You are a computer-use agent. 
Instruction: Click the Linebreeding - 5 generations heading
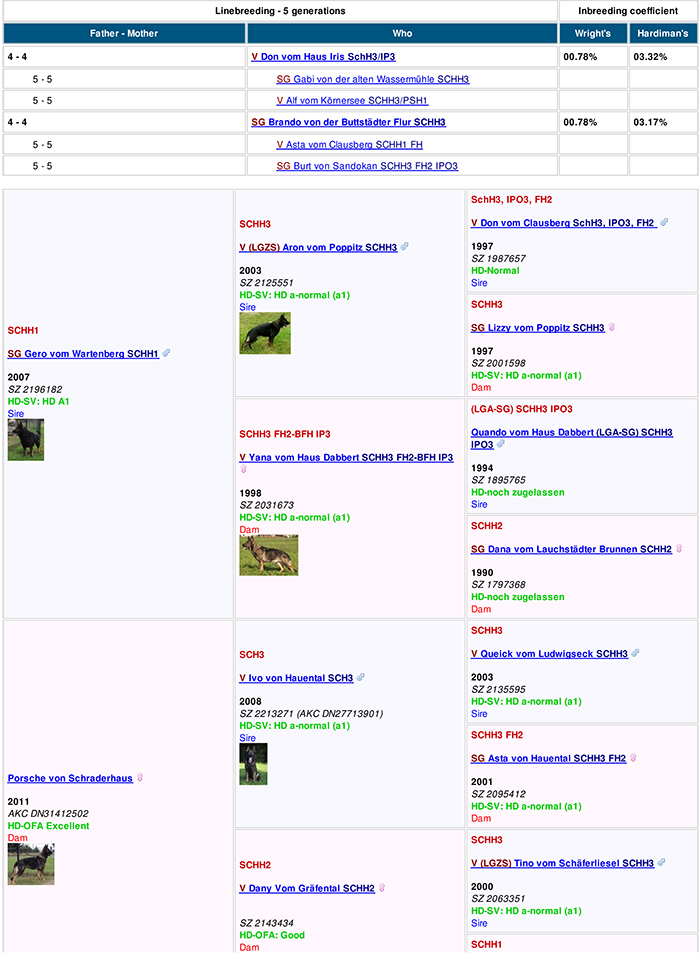coord(280,11)
